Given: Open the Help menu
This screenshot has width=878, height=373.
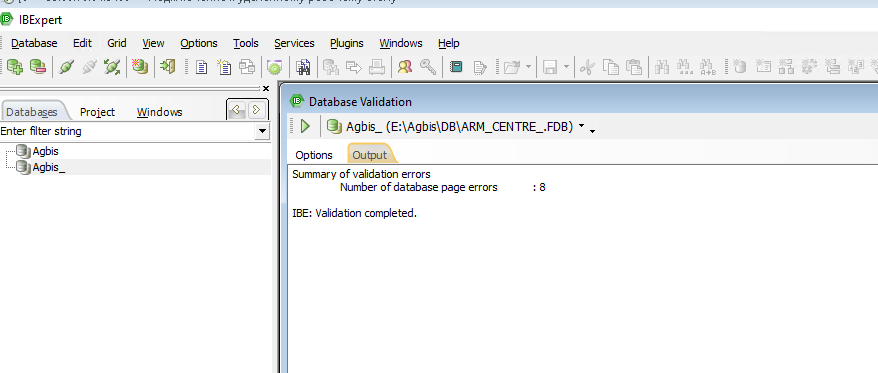Looking at the screenshot, I should click(x=449, y=43).
